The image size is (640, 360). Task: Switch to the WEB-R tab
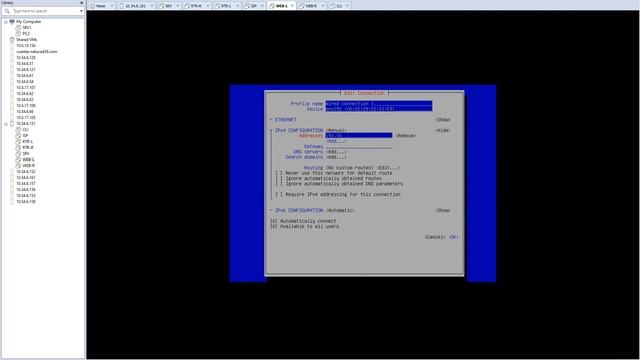click(311, 6)
